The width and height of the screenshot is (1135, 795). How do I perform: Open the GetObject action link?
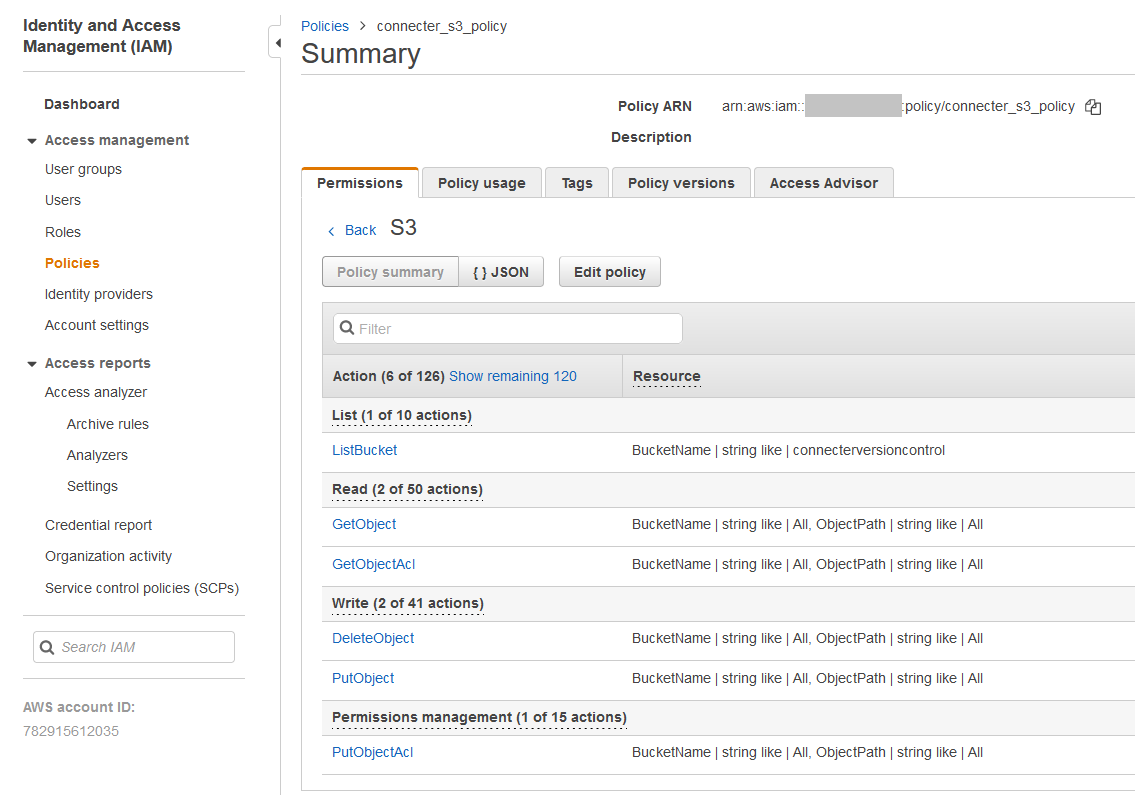pyautogui.click(x=363, y=524)
